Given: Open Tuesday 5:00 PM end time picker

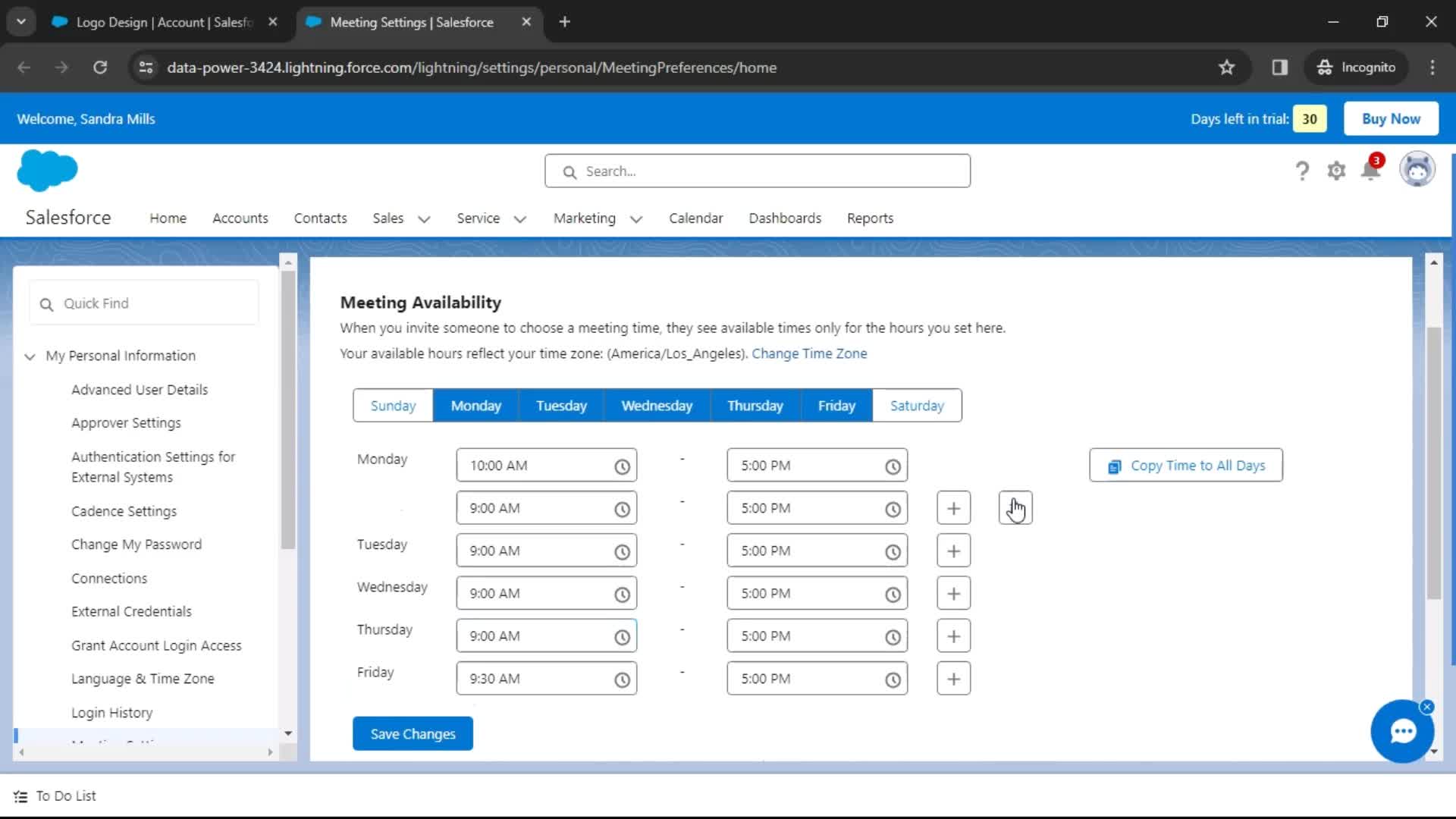Looking at the screenshot, I should coord(817,551).
